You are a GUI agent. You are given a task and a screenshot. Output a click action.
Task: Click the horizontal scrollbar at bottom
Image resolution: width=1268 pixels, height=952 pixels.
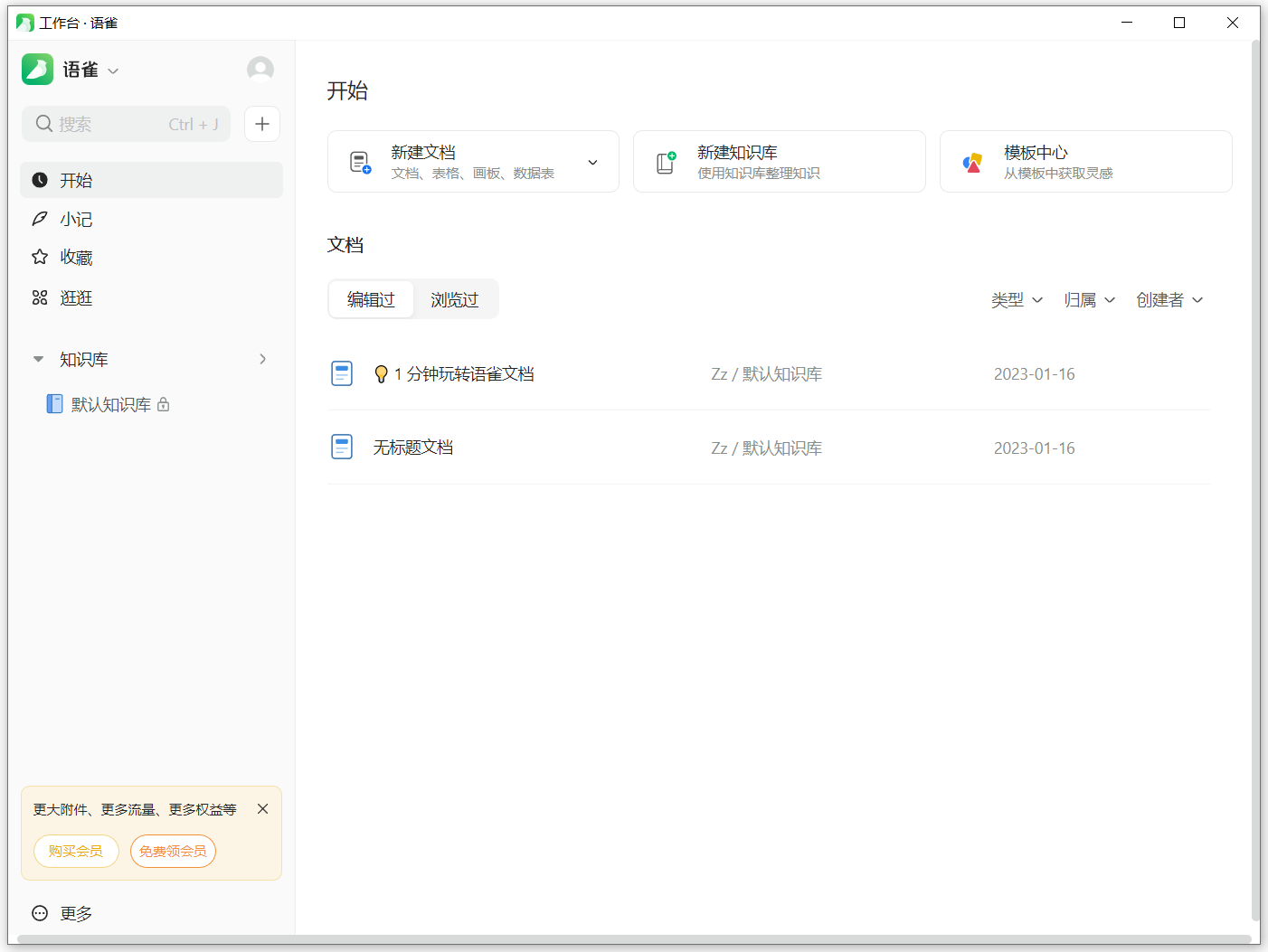click(635, 939)
